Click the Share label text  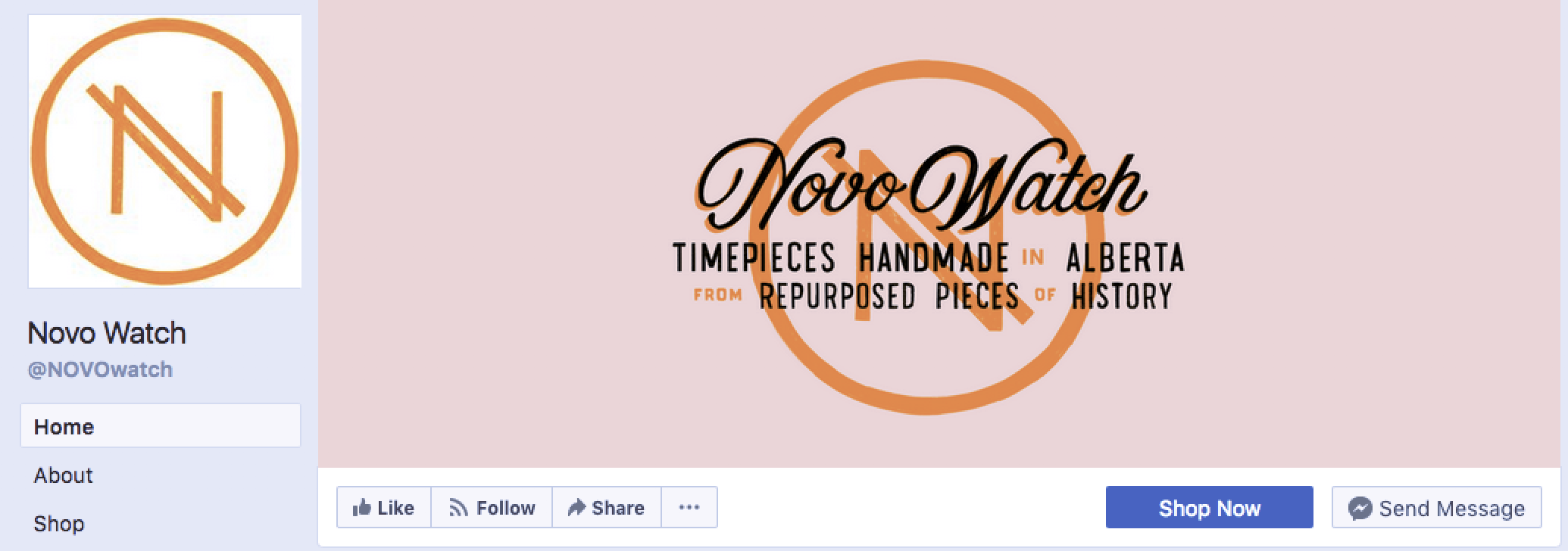click(618, 508)
